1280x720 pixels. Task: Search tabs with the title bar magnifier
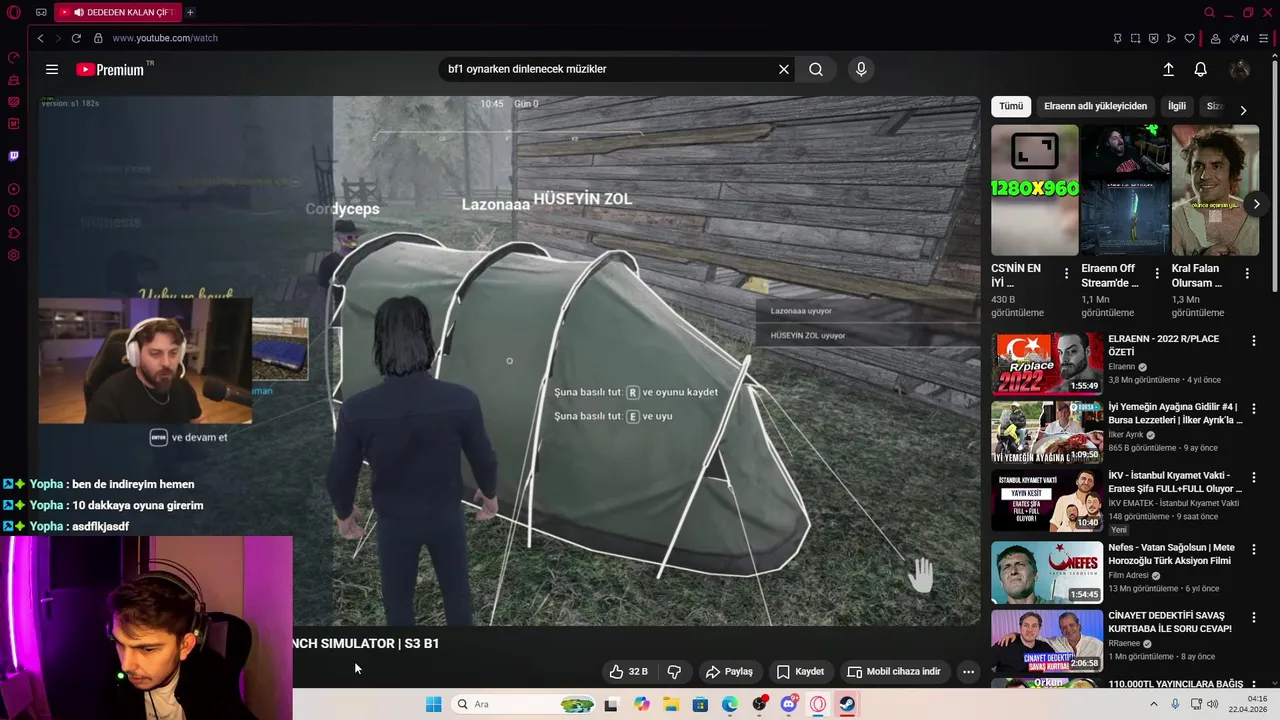[x=1209, y=12]
